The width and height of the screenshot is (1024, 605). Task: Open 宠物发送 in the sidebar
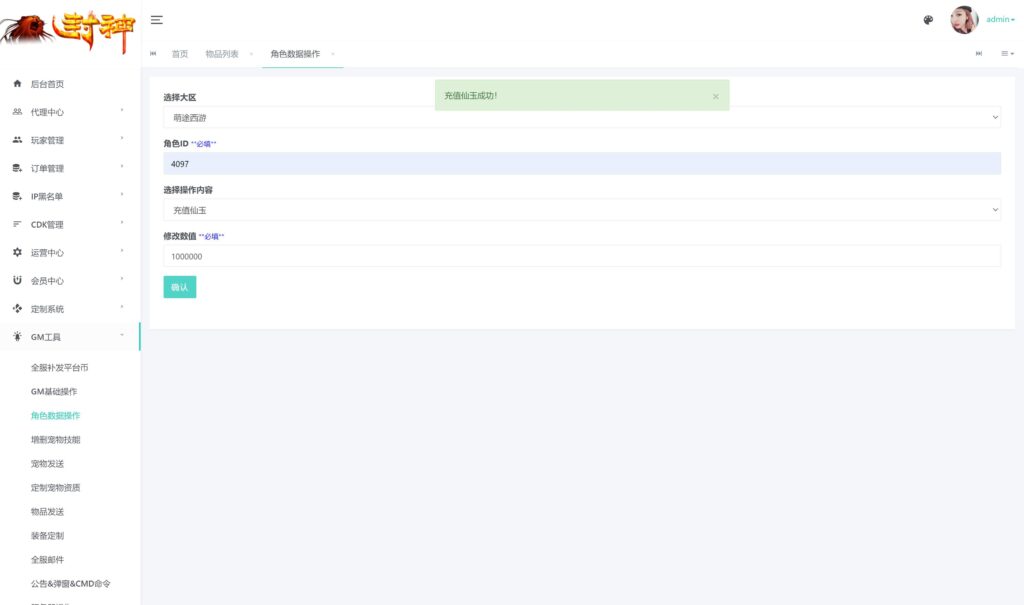tap(48, 464)
